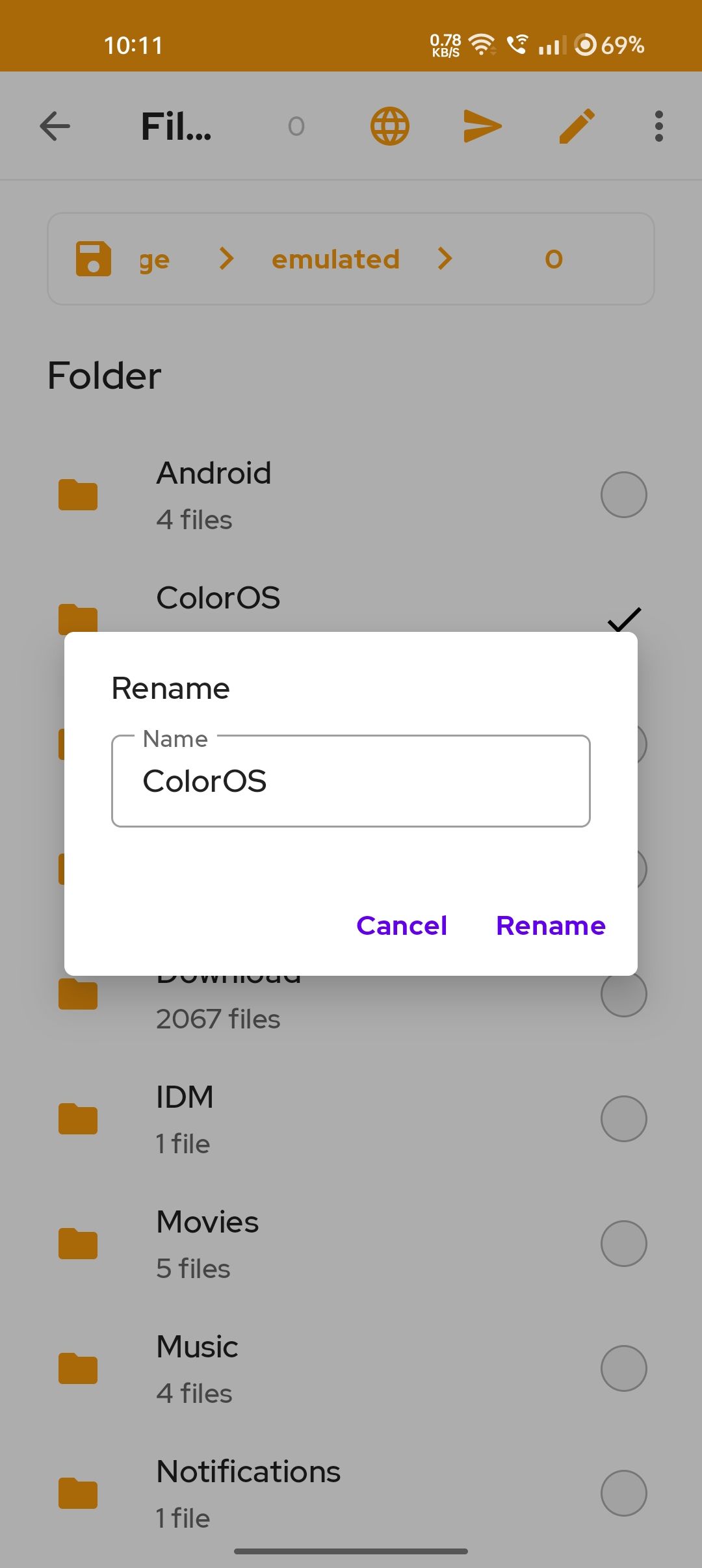This screenshot has width=702, height=1568.
Task: Select the Music folder radio circle
Action: pos(623,1368)
